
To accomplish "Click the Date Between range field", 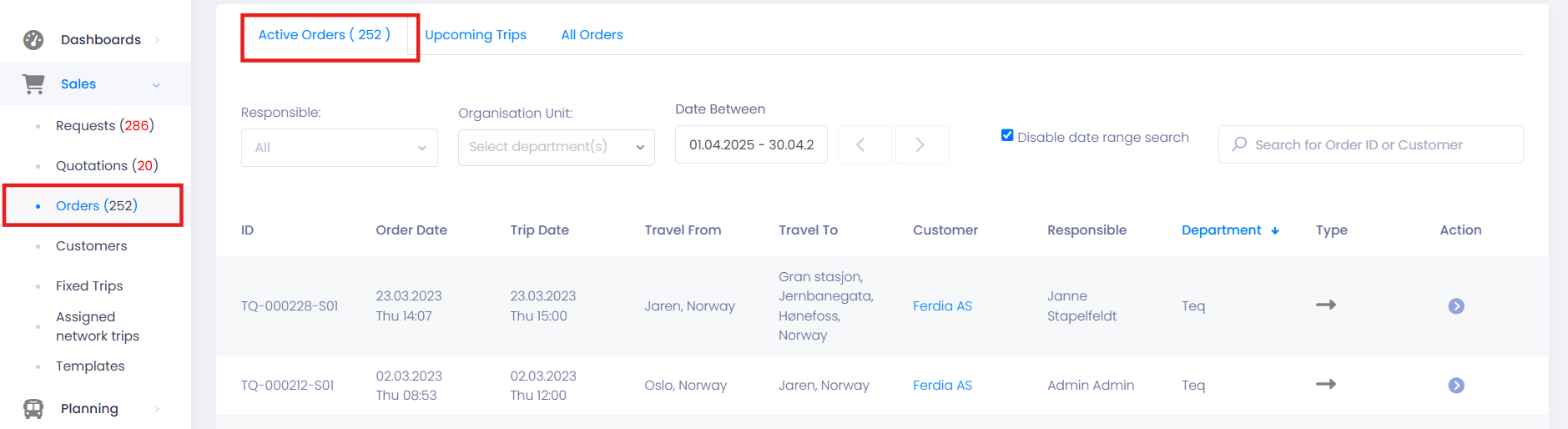I will pyautogui.click(x=751, y=144).
